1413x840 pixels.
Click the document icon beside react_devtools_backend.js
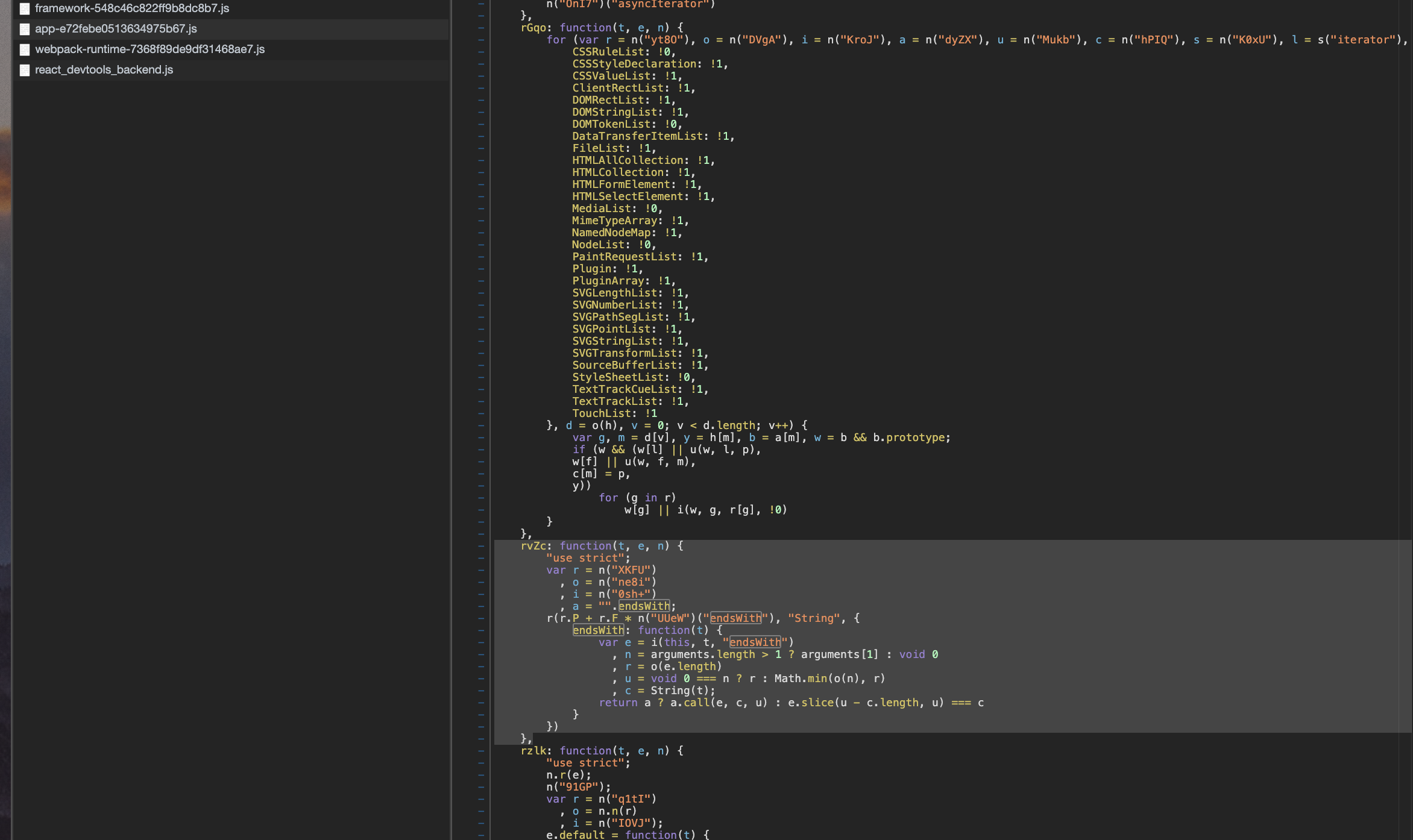[24, 70]
